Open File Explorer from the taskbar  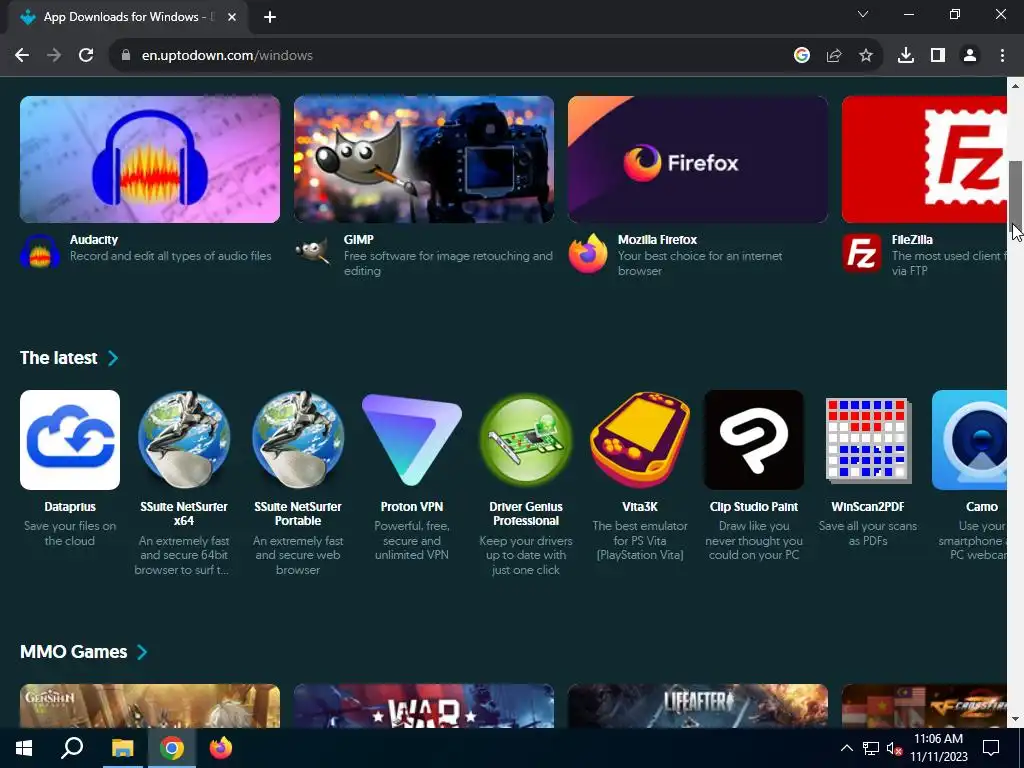coord(122,748)
